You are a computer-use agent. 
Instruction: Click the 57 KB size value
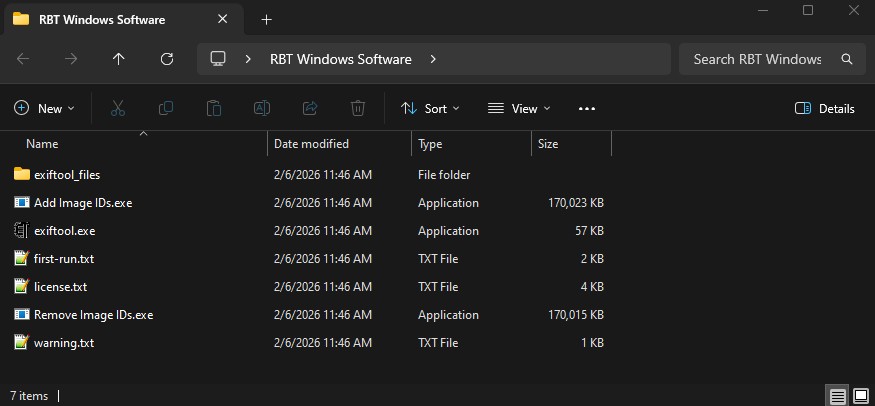pyautogui.click(x=589, y=231)
